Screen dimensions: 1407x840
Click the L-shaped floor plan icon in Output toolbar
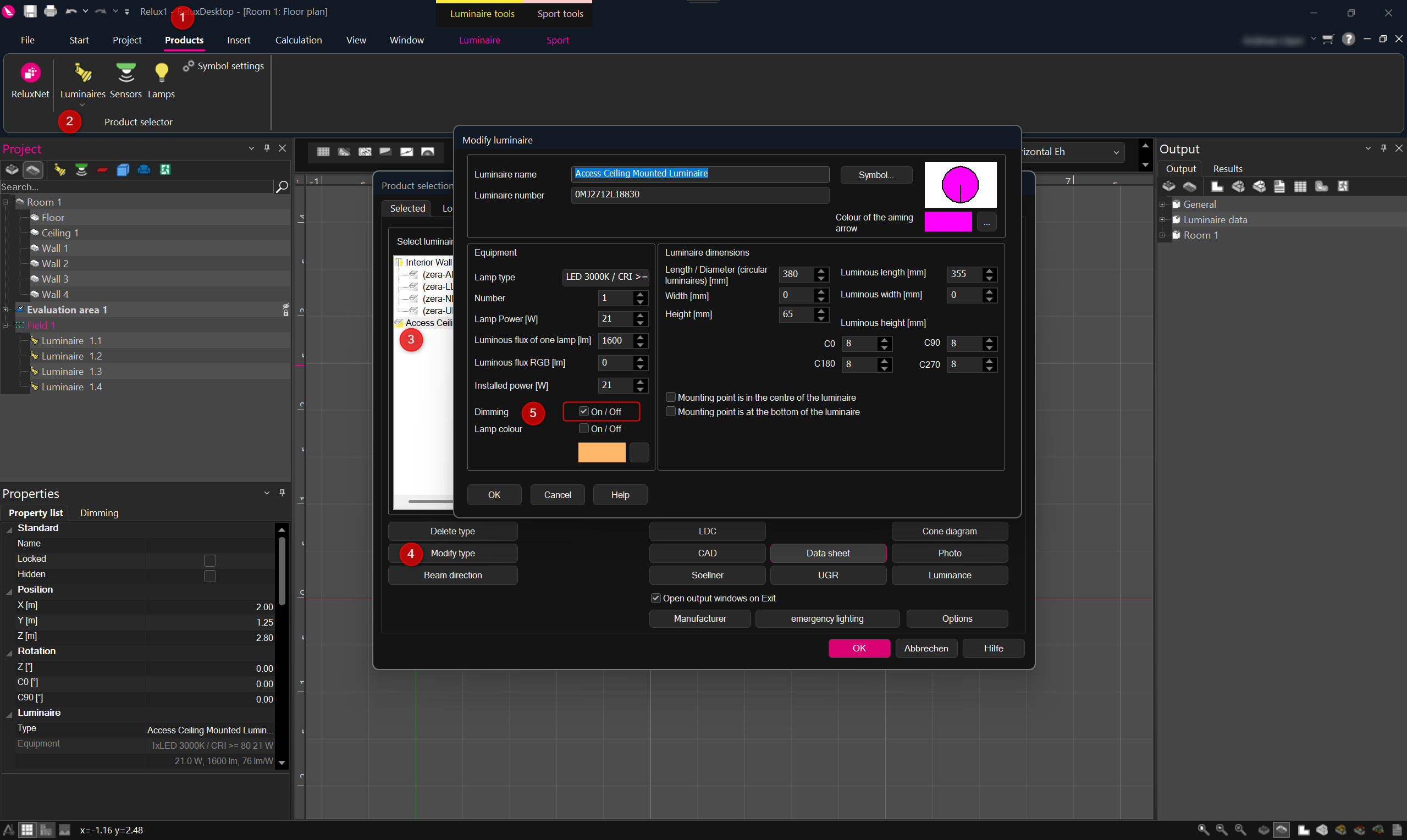pos(1217,187)
